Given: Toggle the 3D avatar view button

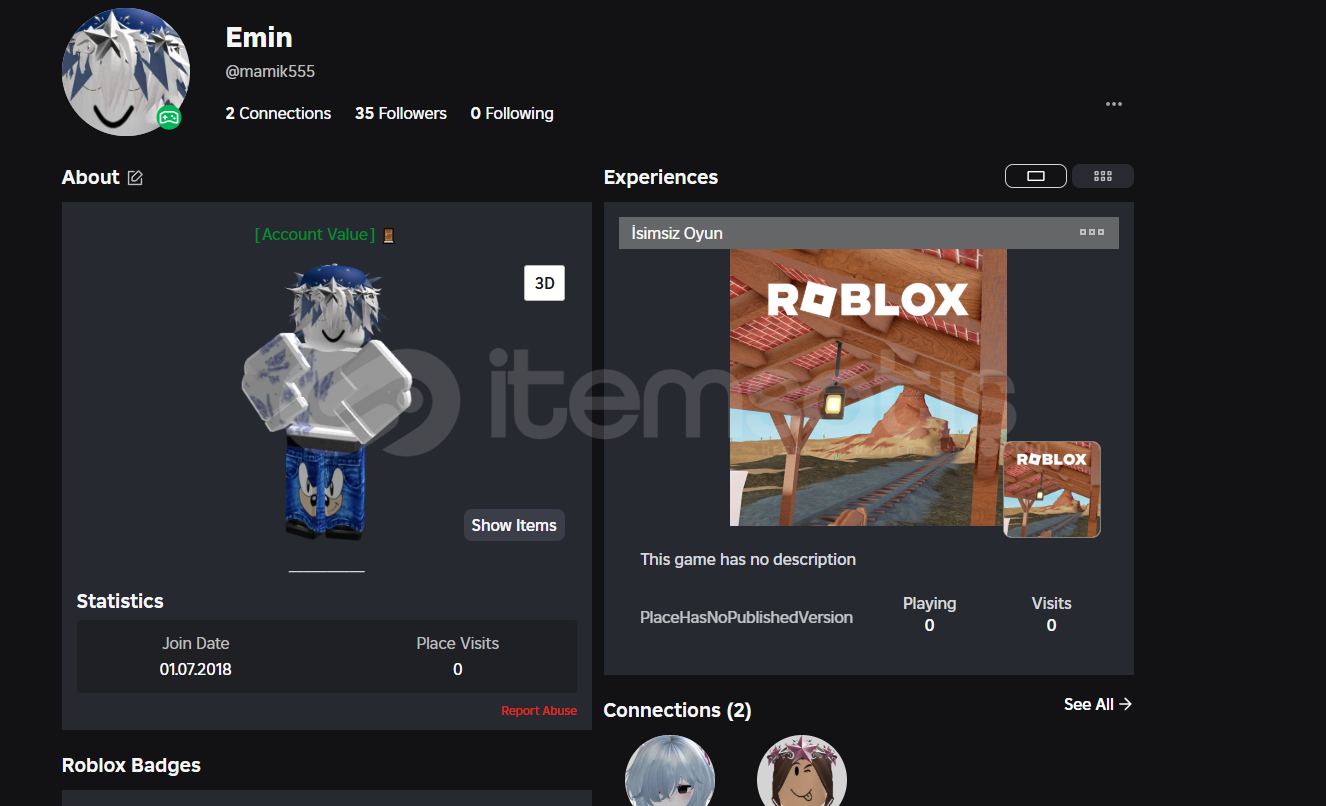Looking at the screenshot, I should 545,283.
